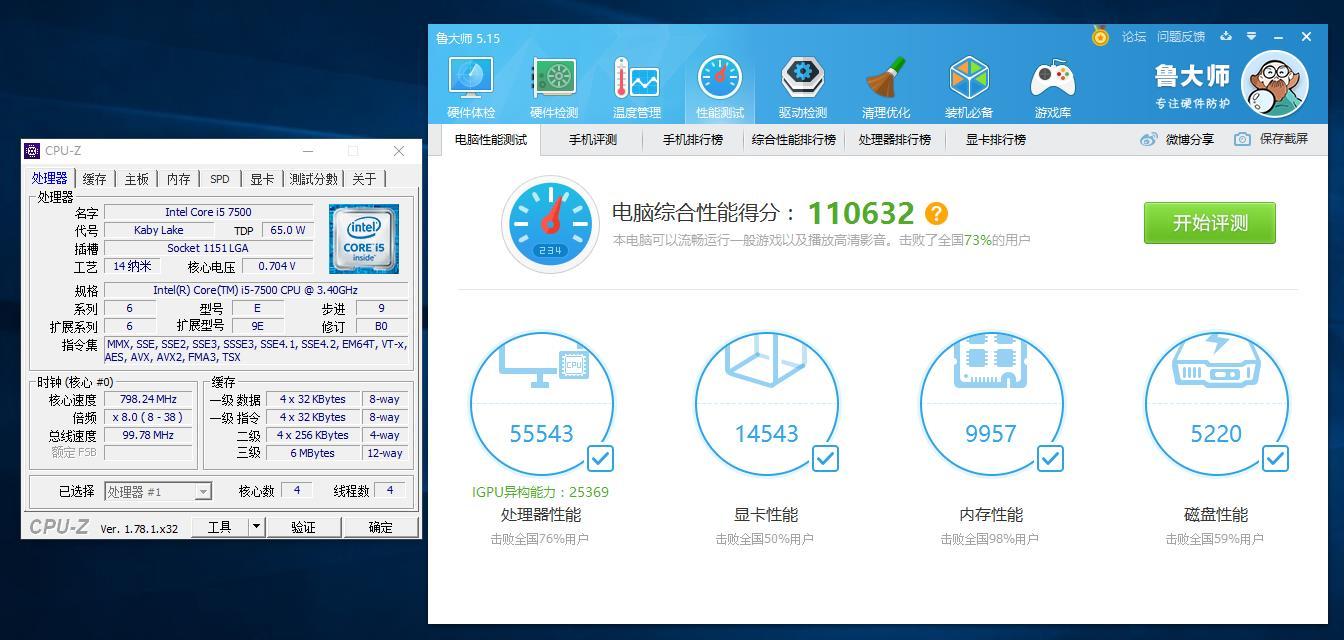Open the 清理优化 broom cleanup icon
1344x640 pixels.
coord(885,78)
